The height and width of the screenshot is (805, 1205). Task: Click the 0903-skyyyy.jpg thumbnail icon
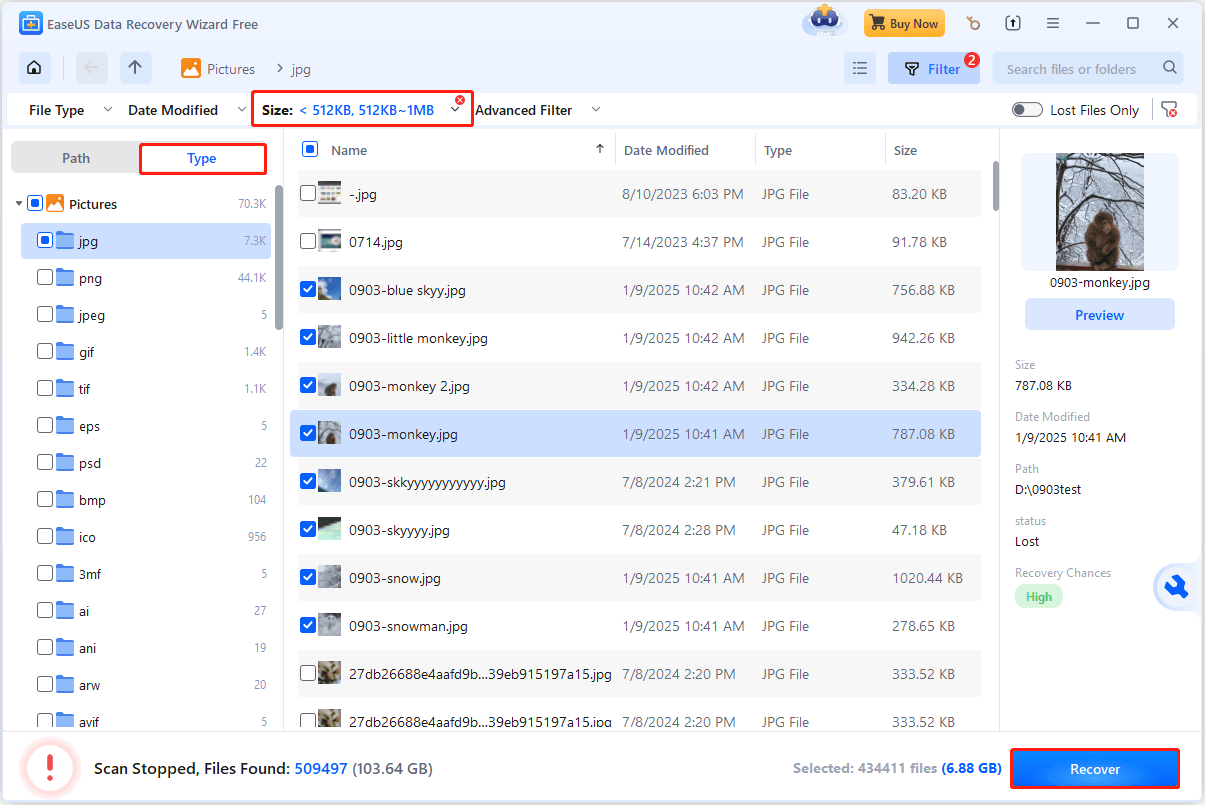tap(330, 530)
